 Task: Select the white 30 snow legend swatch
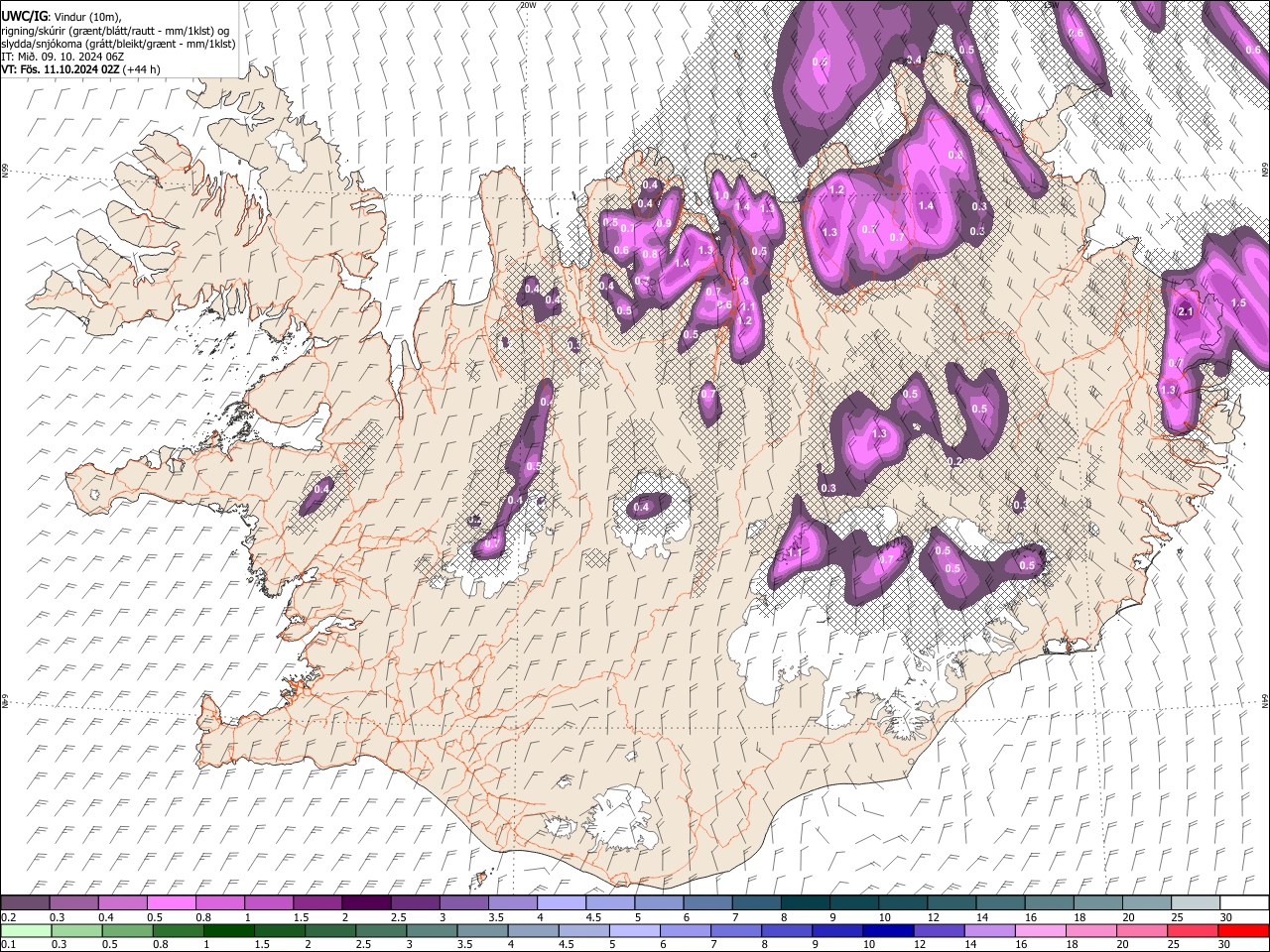[1244, 903]
